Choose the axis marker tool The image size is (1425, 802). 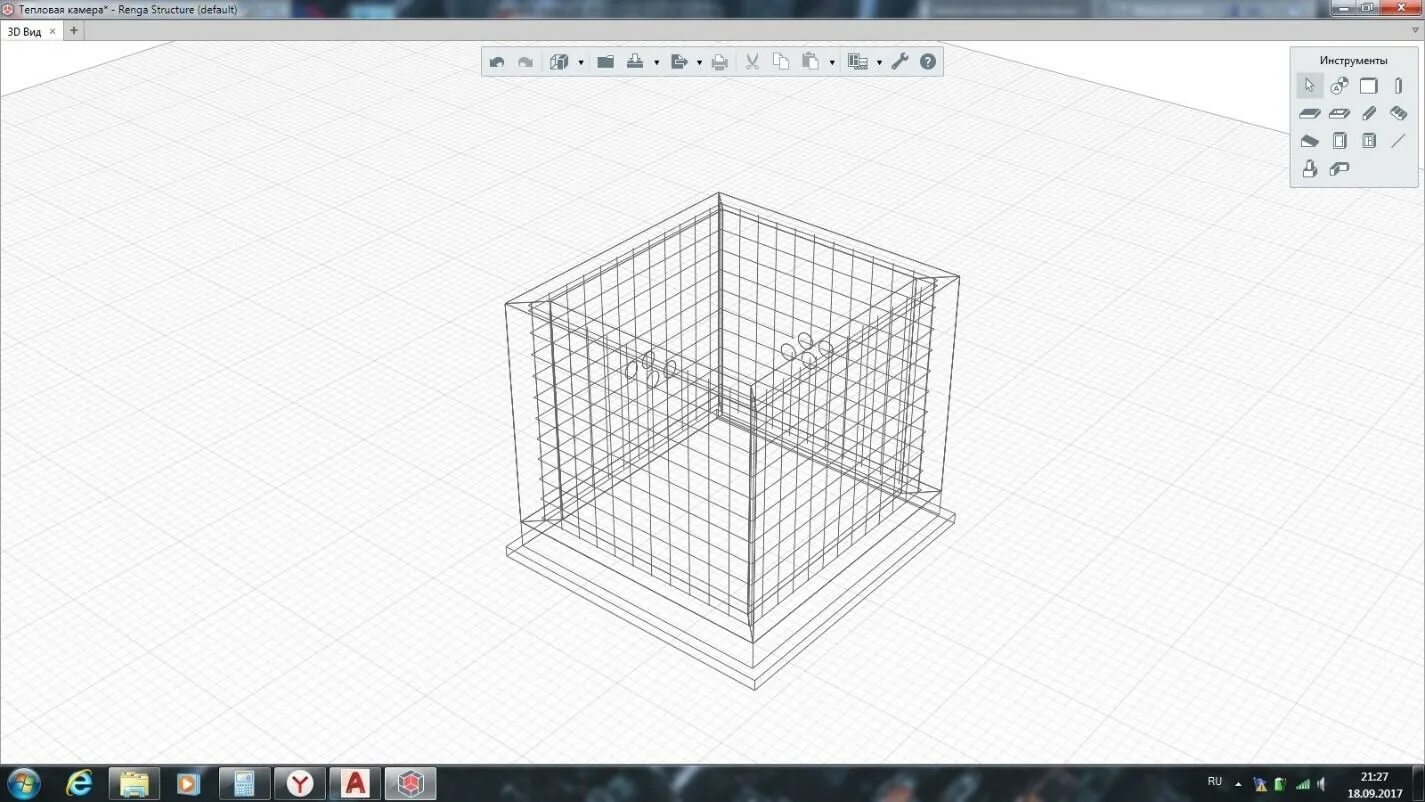(1339, 86)
